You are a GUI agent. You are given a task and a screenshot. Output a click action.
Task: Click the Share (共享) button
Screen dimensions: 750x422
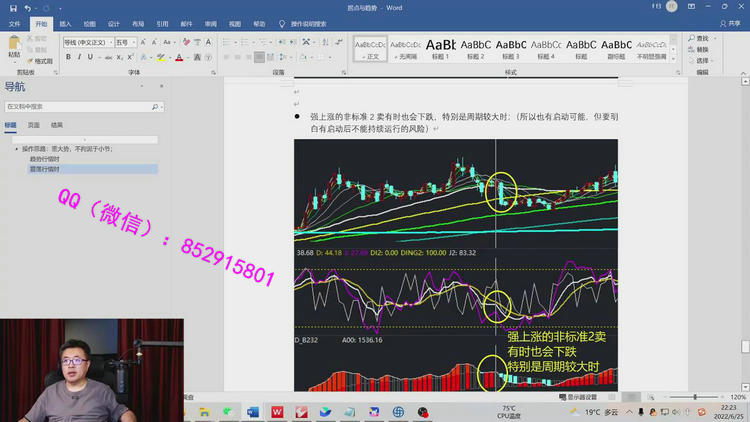731,23
